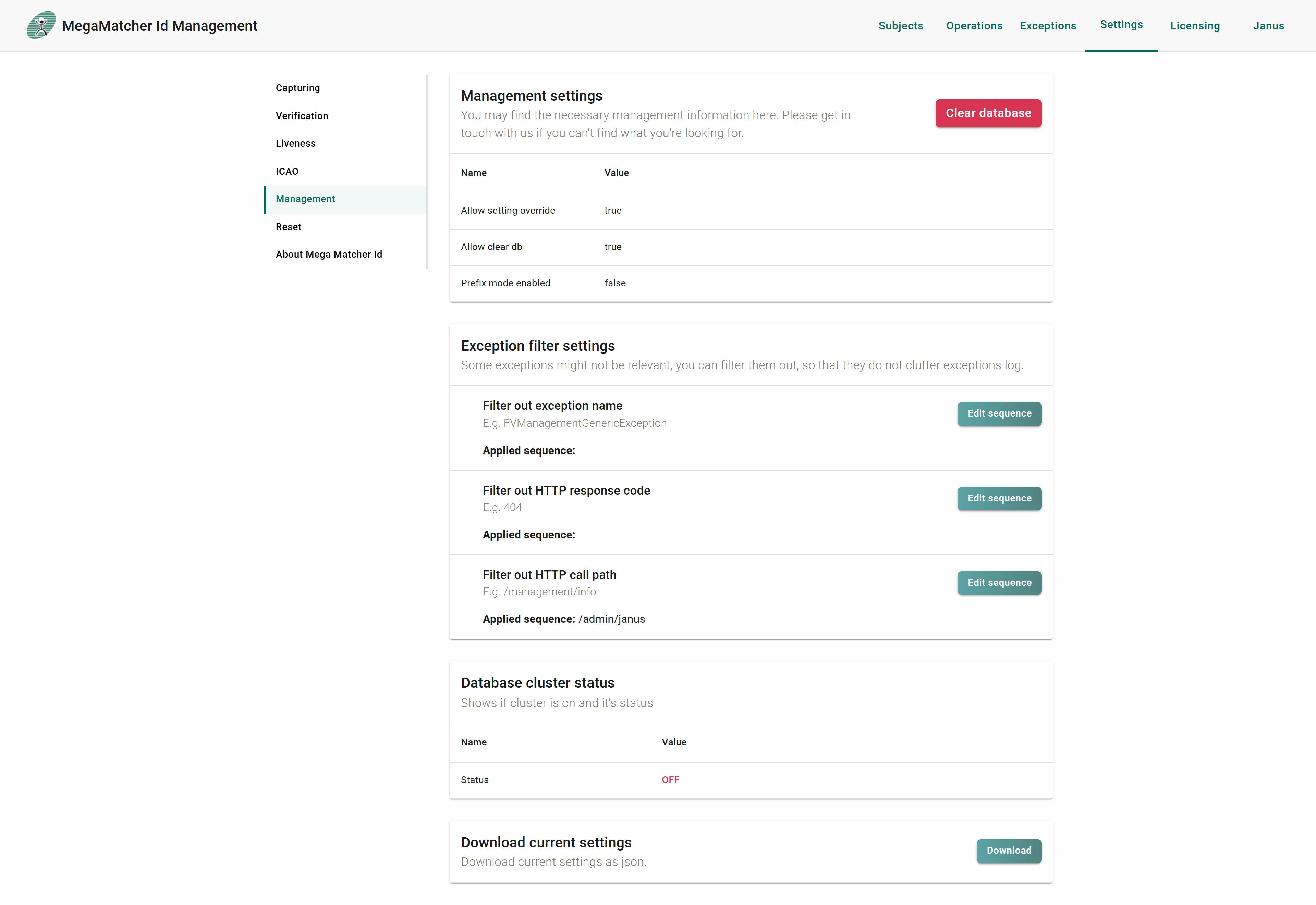
Task: Open the Janus tab
Action: [1268, 26]
